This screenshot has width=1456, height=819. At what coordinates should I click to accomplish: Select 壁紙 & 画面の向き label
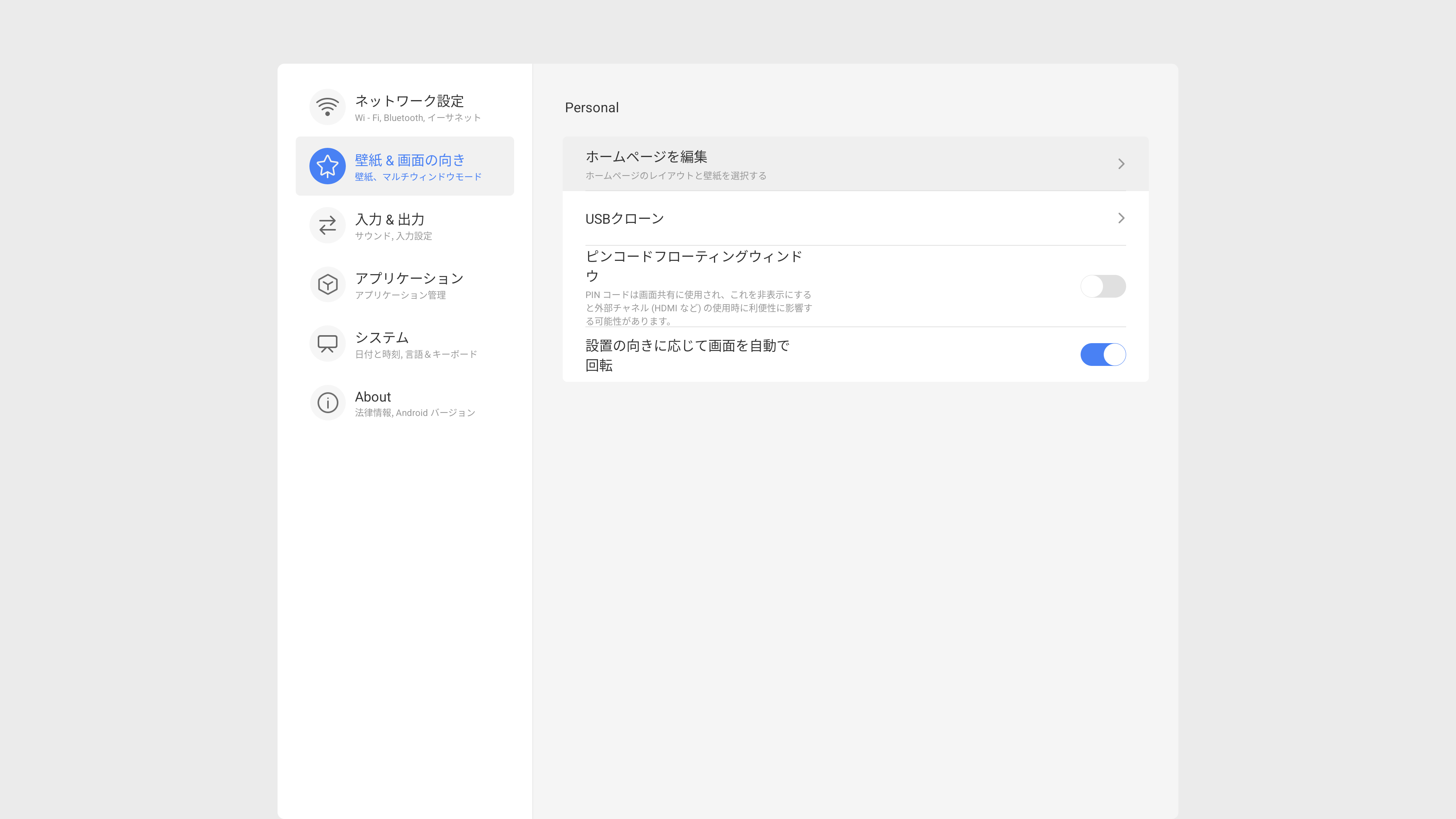click(x=409, y=160)
